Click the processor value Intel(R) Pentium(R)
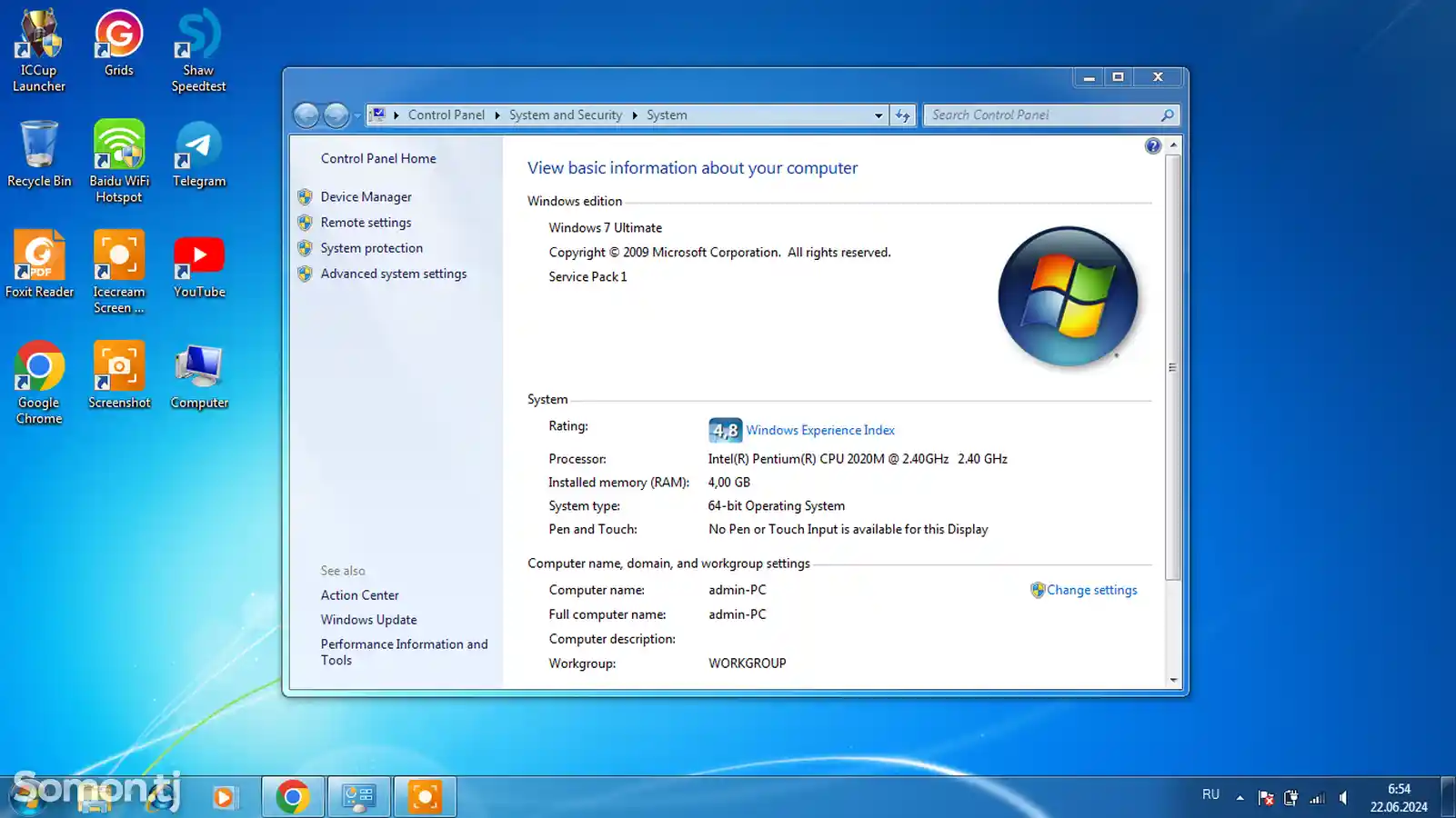 coord(858,459)
